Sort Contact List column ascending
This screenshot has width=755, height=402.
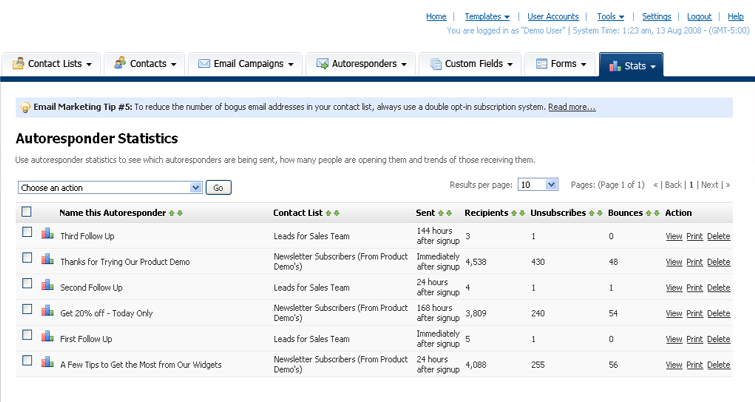pyautogui.click(x=328, y=213)
